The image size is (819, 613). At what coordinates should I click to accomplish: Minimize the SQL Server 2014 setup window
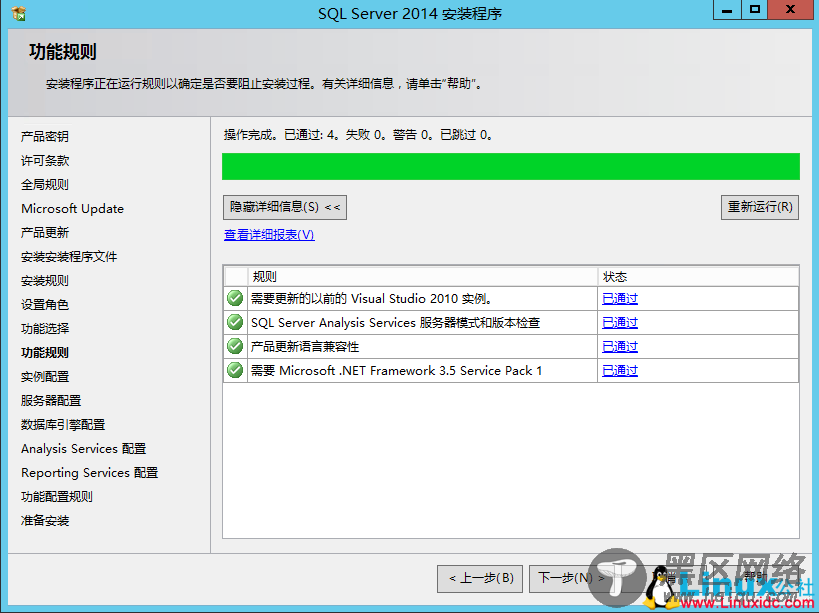pyautogui.click(x=727, y=10)
